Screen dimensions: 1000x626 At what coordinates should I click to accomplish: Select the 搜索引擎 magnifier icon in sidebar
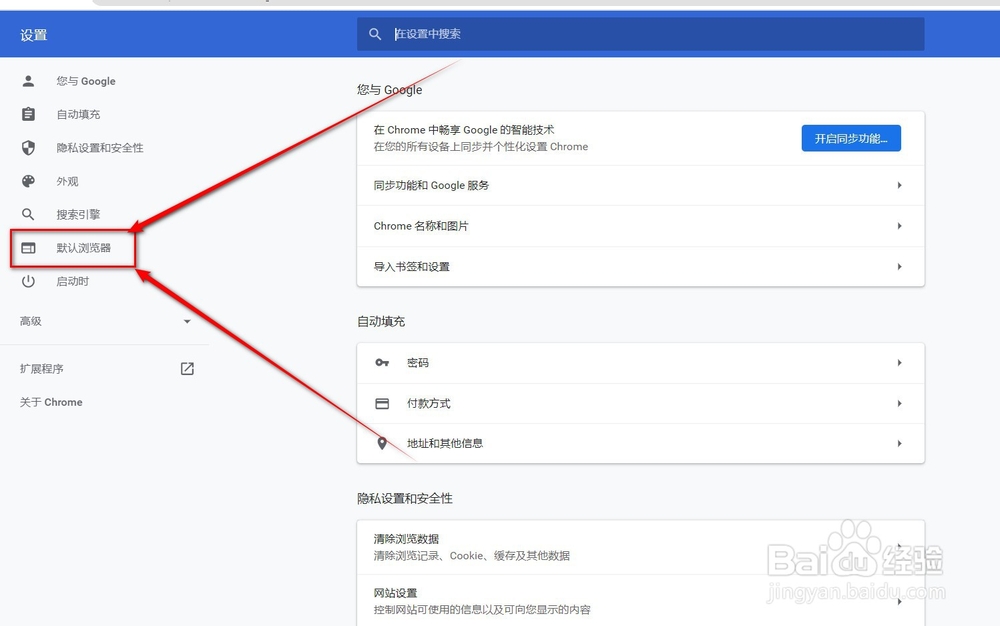pyautogui.click(x=28, y=214)
